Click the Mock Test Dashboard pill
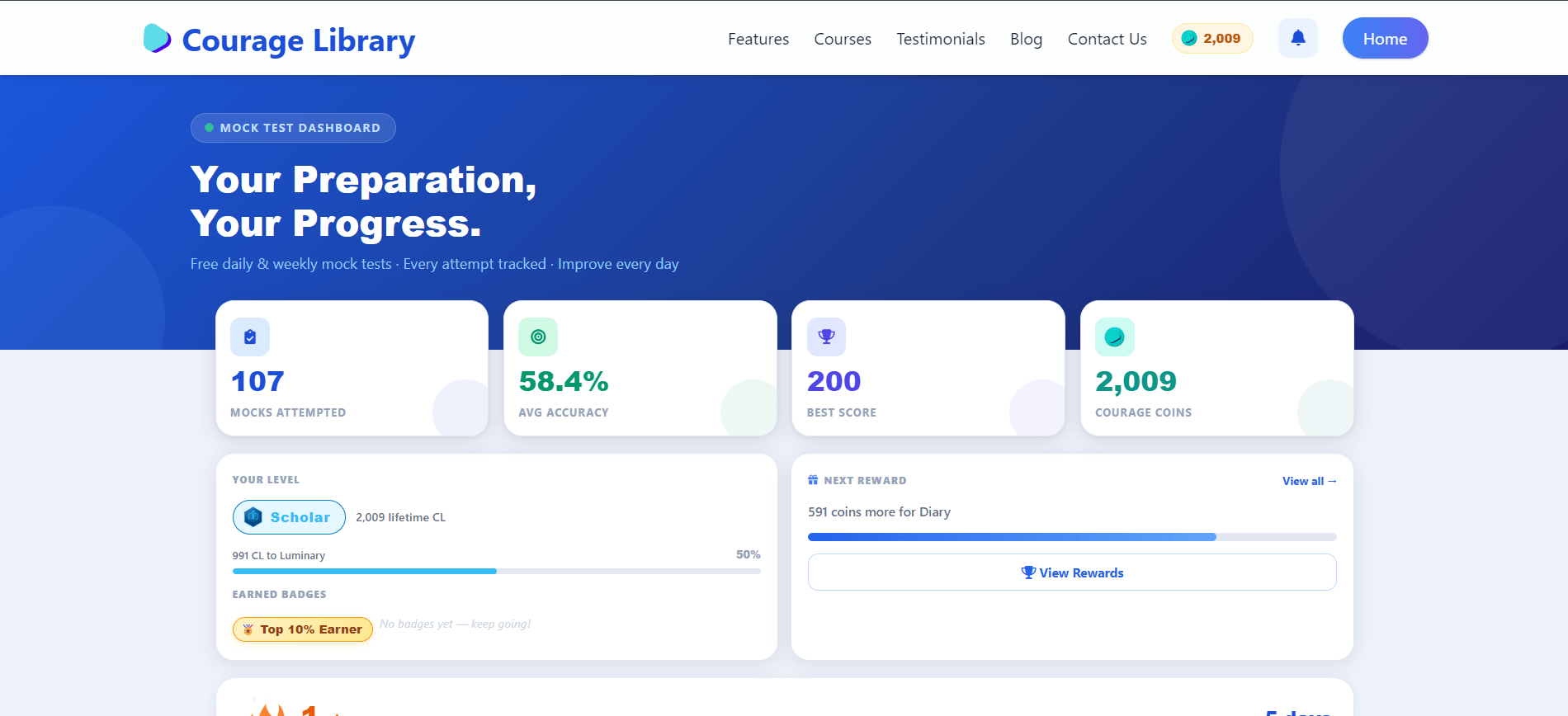Screen dimensions: 1568x716 pos(293,128)
